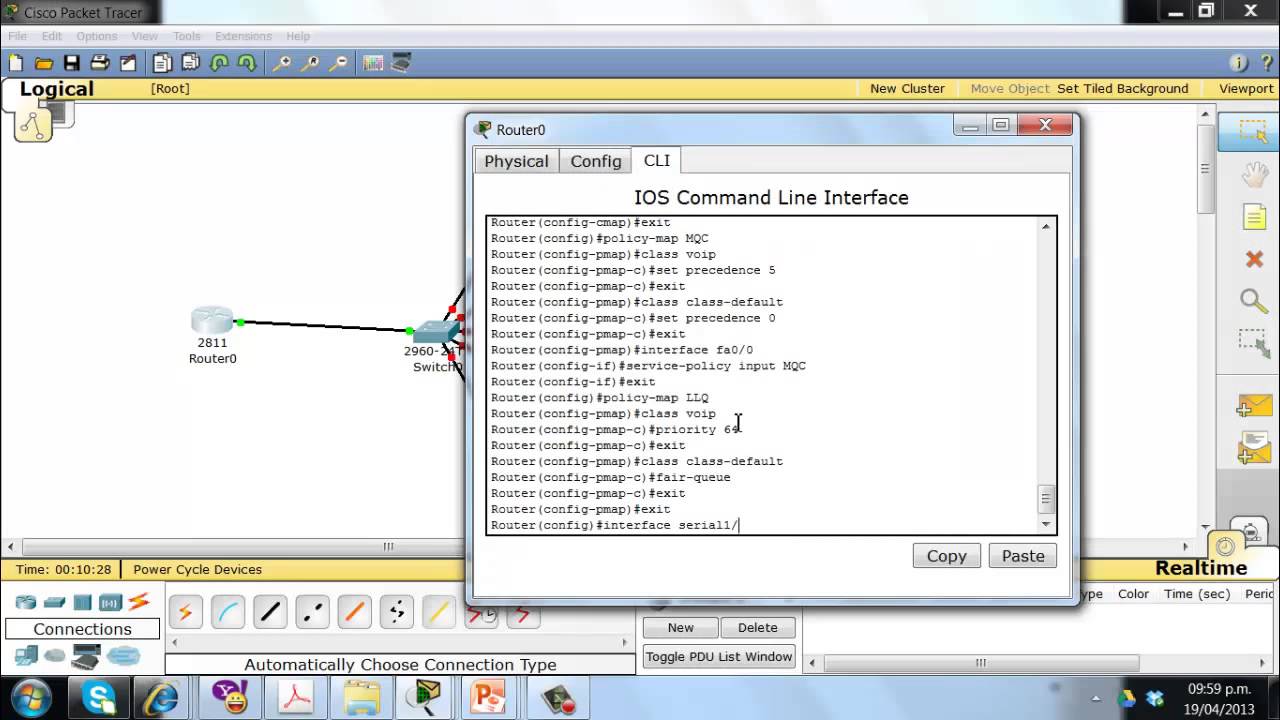Save the project with the floppy icon
This screenshot has height=720, width=1280.
[x=71, y=63]
